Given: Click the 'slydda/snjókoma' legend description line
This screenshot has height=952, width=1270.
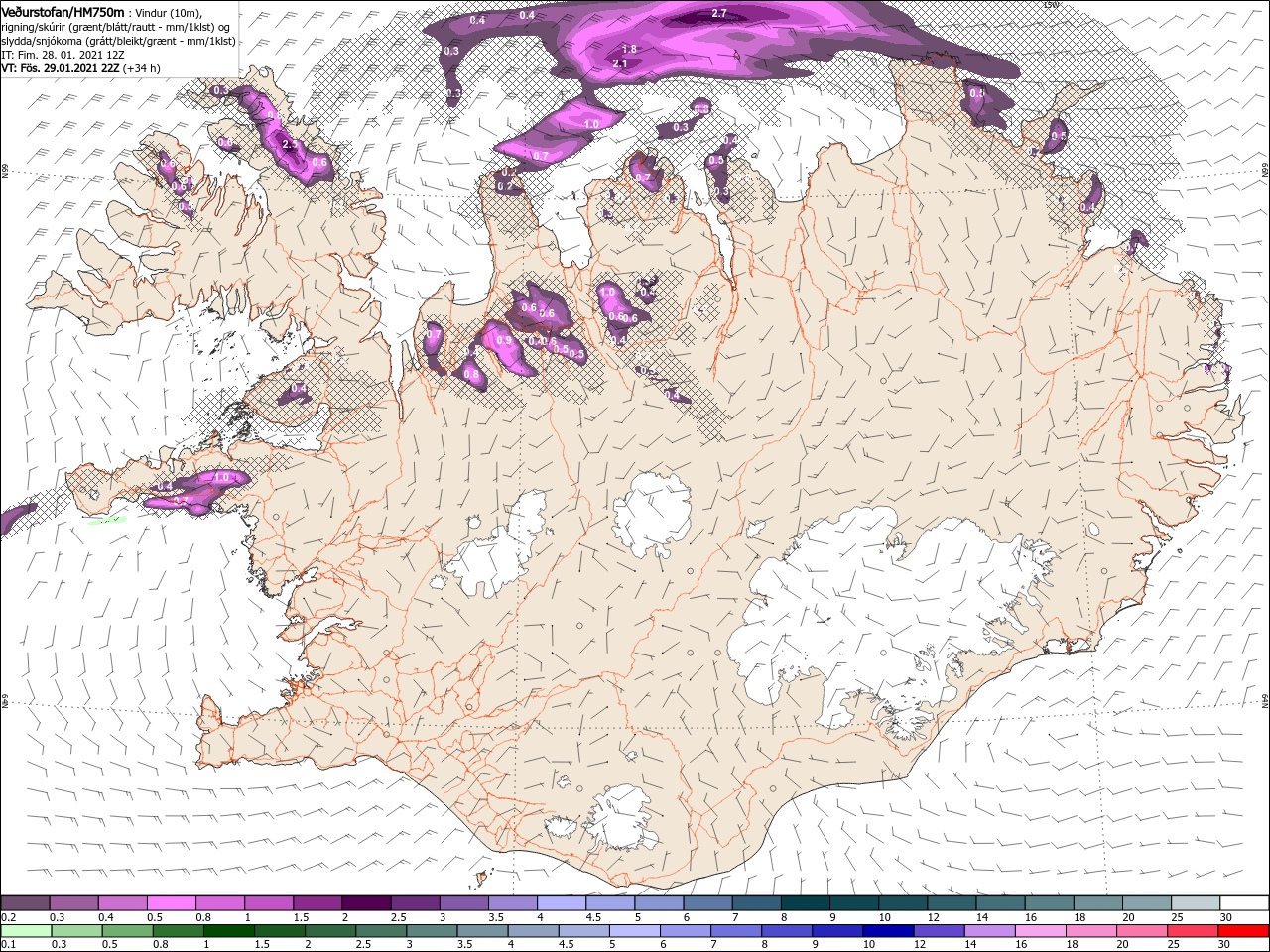Looking at the screenshot, I should 118,41.
